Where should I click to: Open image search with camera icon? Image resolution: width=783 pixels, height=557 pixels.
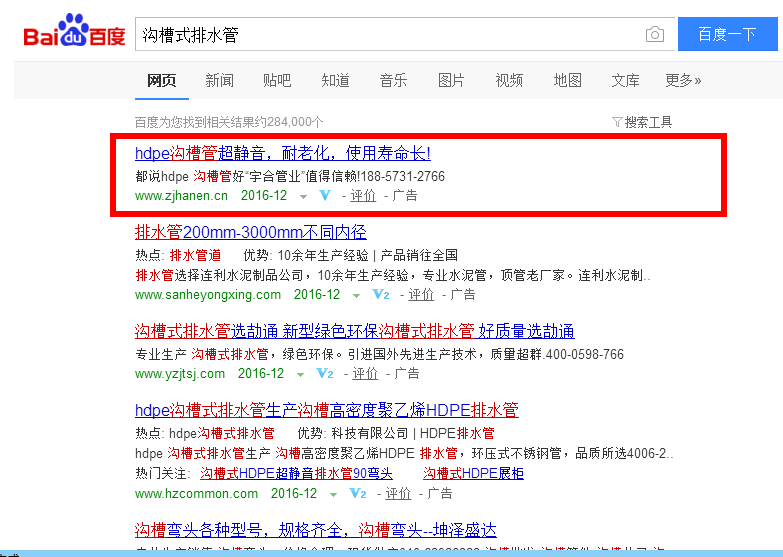[x=655, y=34]
